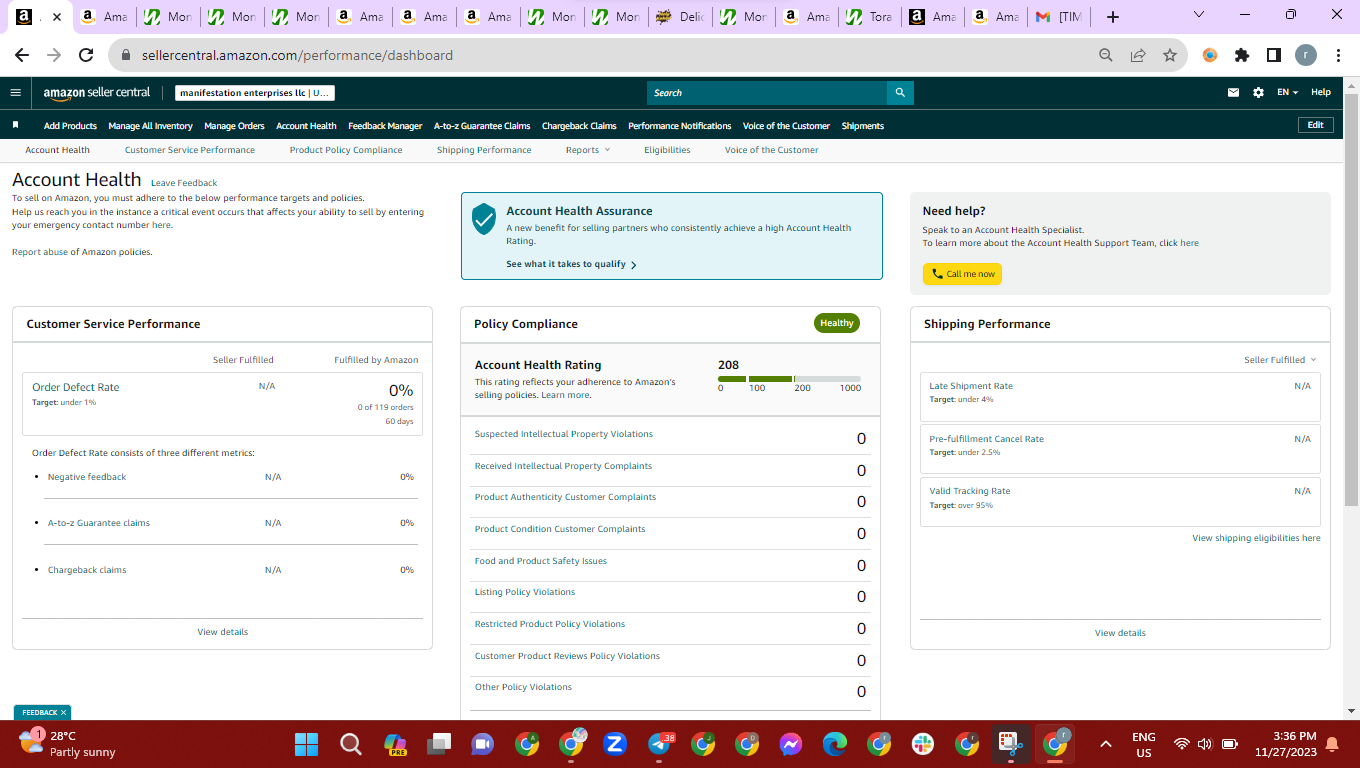
Task: Open the notification bell in the system tray
Action: click(x=1331, y=744)
